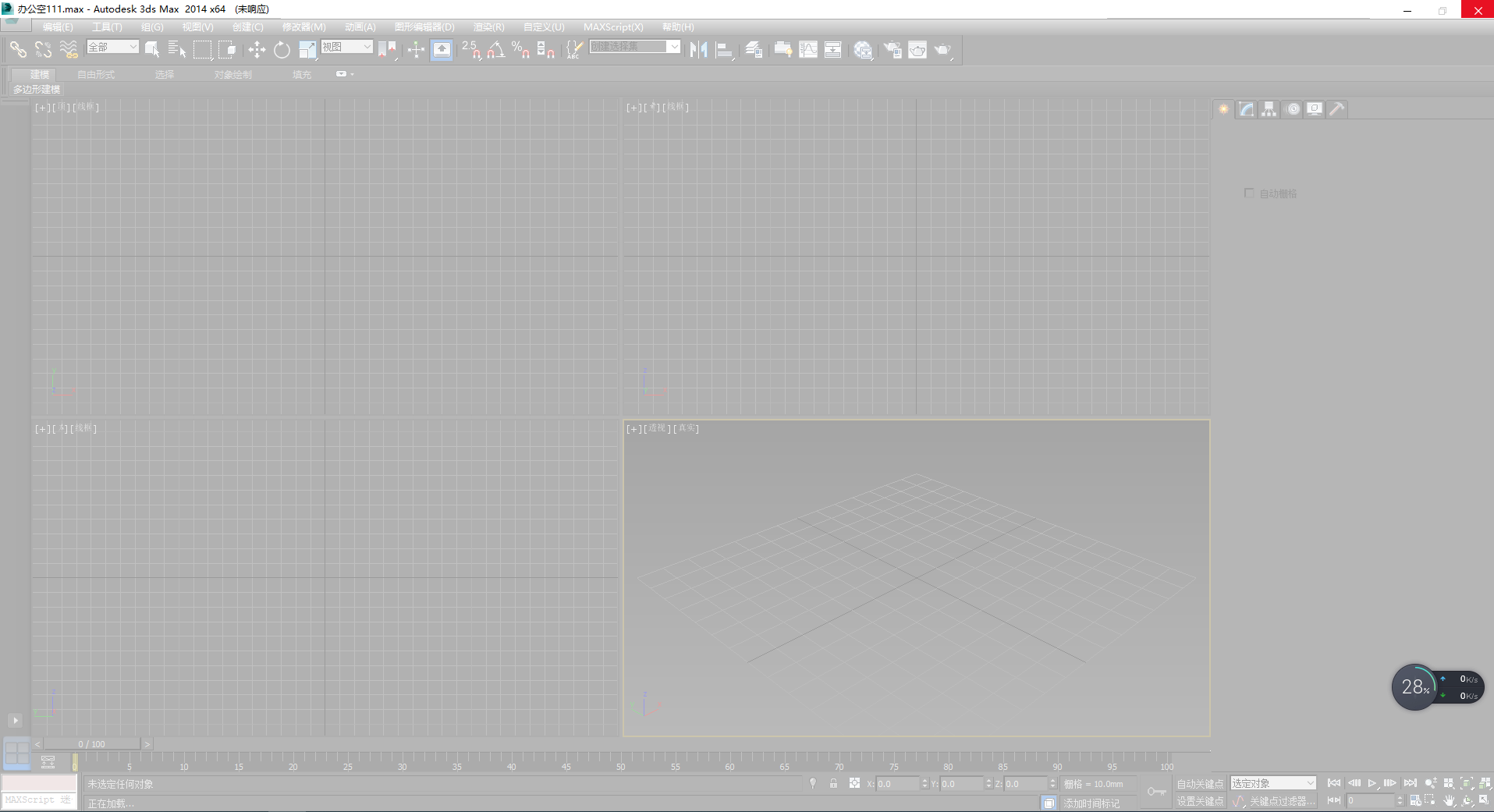1494x812 pixels.
Task: Open the 视图 reference coordinate dropdown
Action: [x=347, y=47]
